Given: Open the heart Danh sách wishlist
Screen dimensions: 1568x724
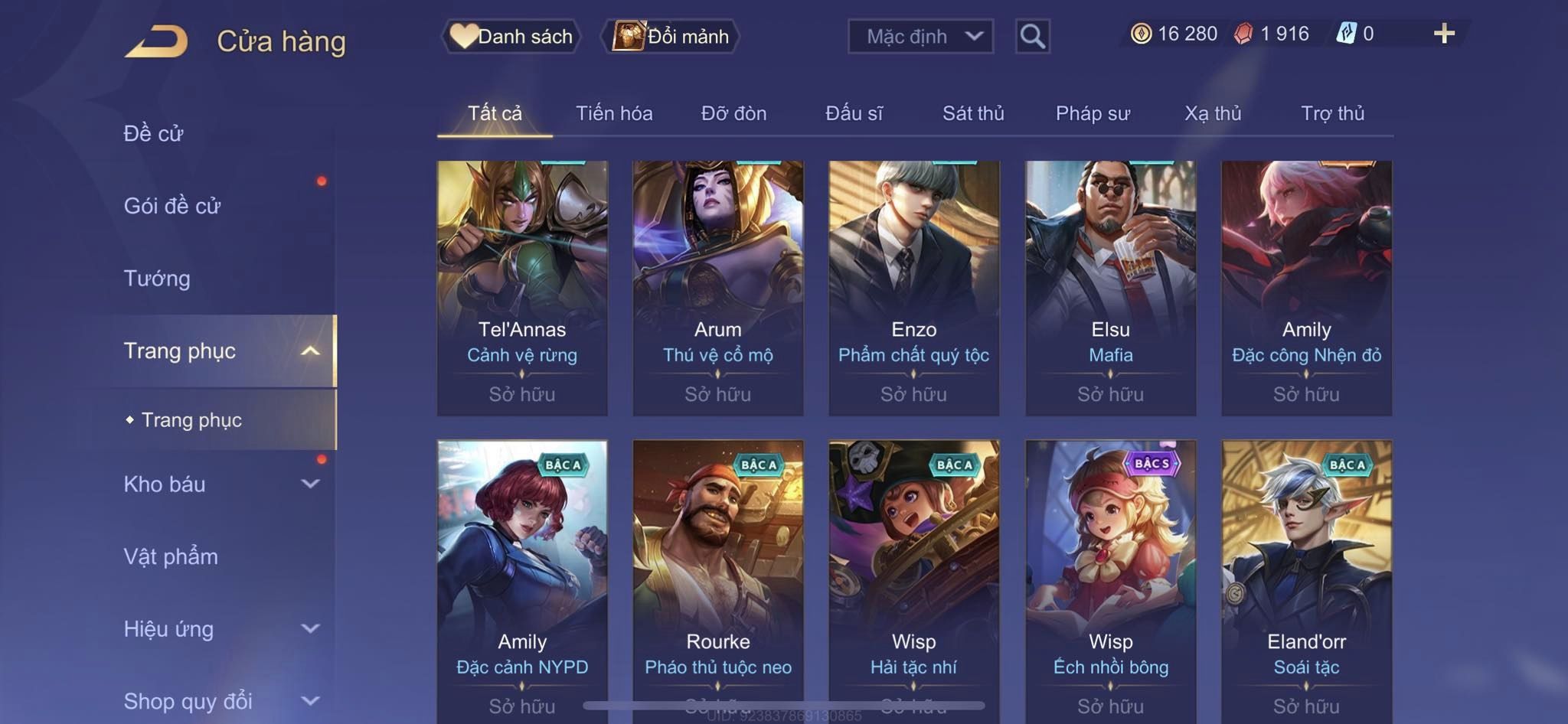Looking at the screenshot, I should click(511, 36).
